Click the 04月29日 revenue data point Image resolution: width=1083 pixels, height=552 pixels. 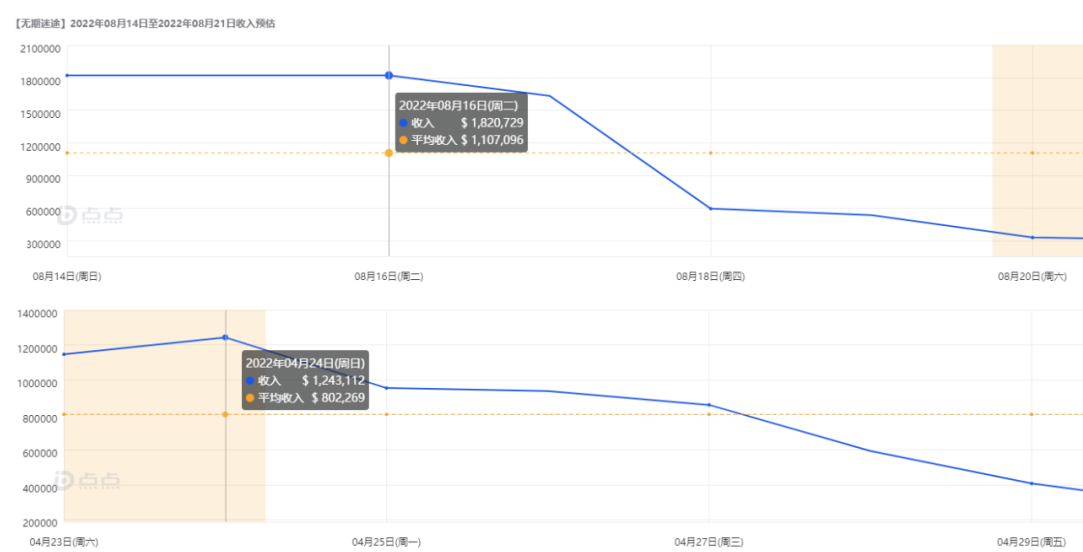tap(1031, 484)
